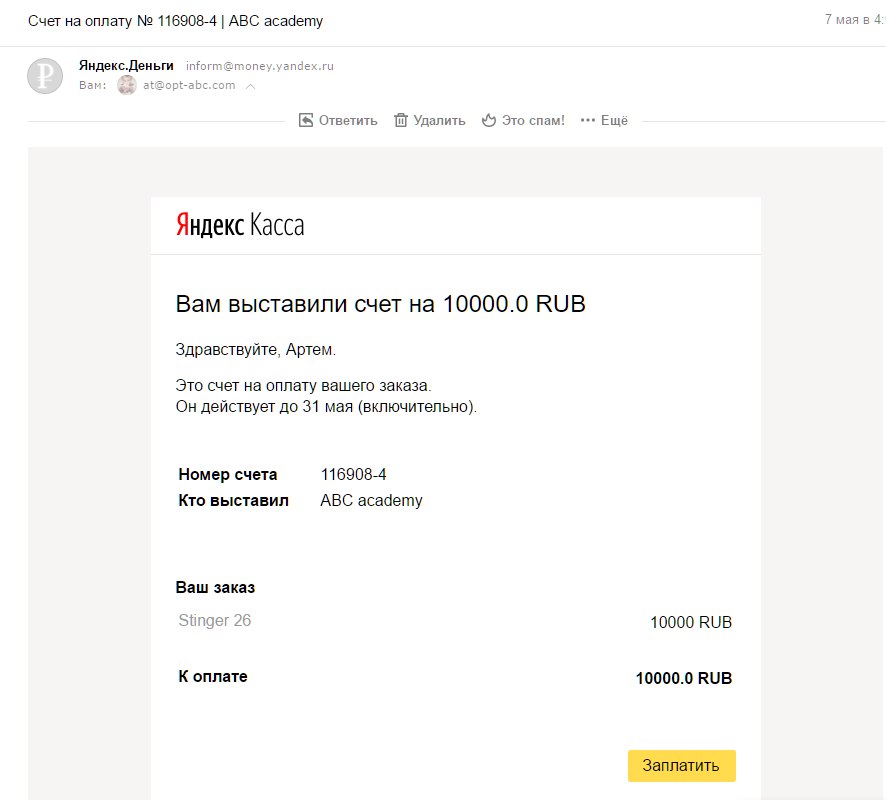
Task: Click text Он действует до 31 мая
Action: tap(264, 407)
